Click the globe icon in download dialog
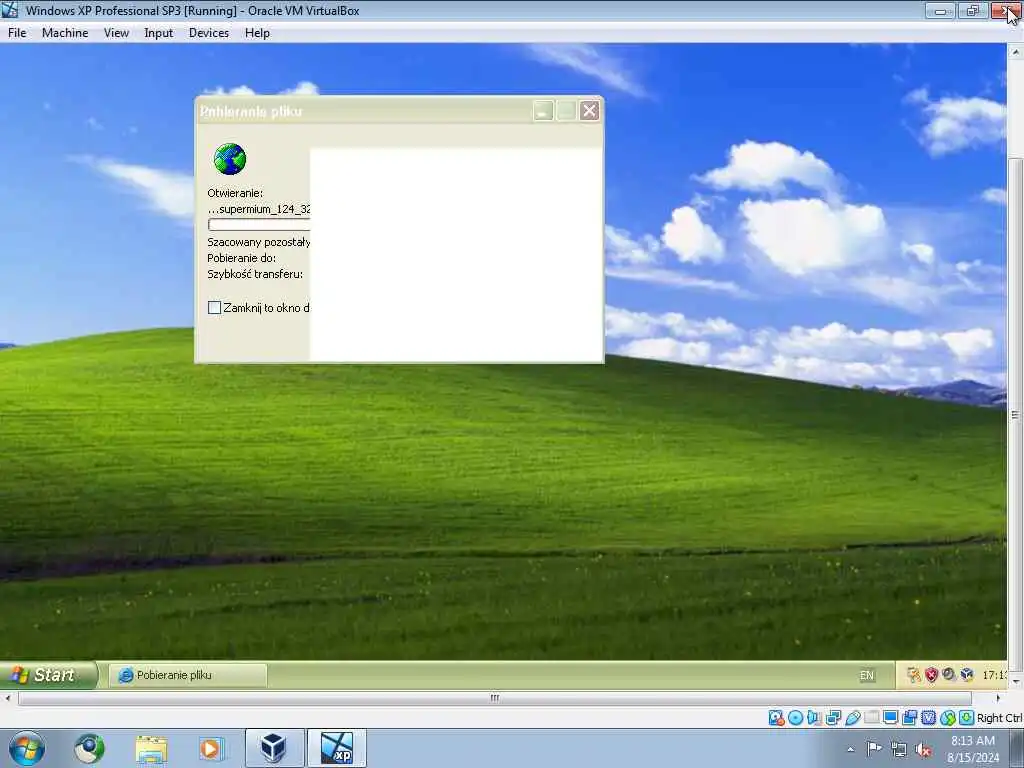The height and width of the screenshot is (768, 1024). coord(230,159)
